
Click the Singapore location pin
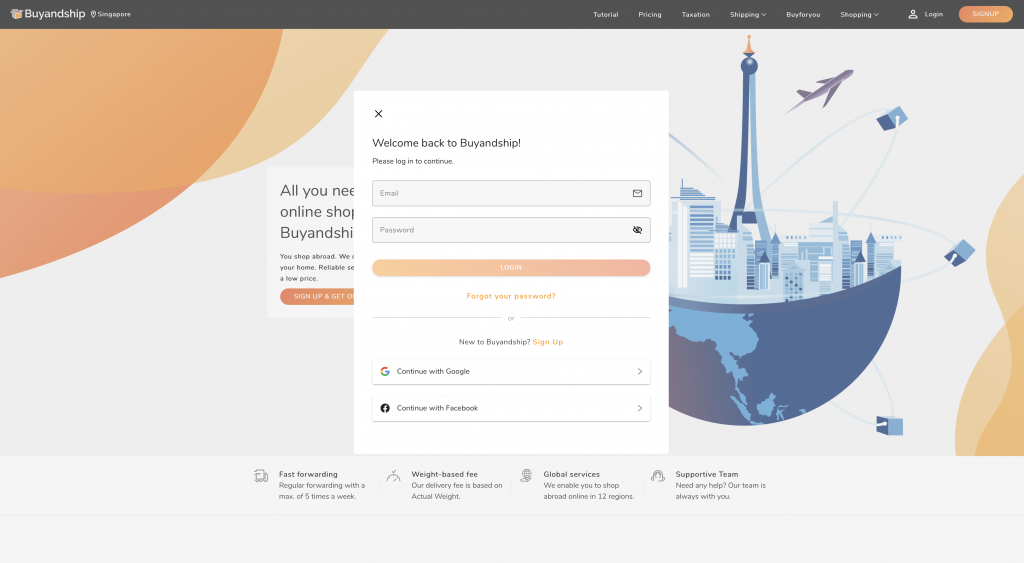coord(93,14)
